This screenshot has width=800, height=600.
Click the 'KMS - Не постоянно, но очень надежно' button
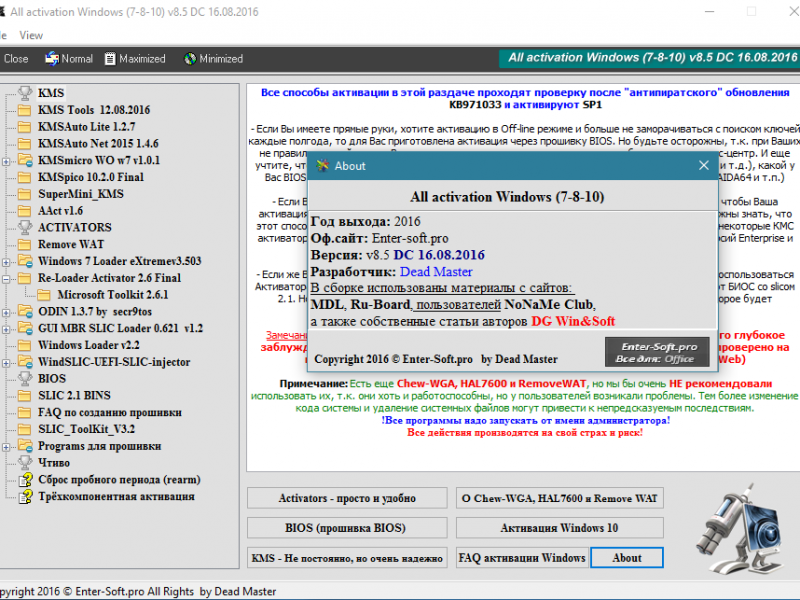tap(347, 558)
